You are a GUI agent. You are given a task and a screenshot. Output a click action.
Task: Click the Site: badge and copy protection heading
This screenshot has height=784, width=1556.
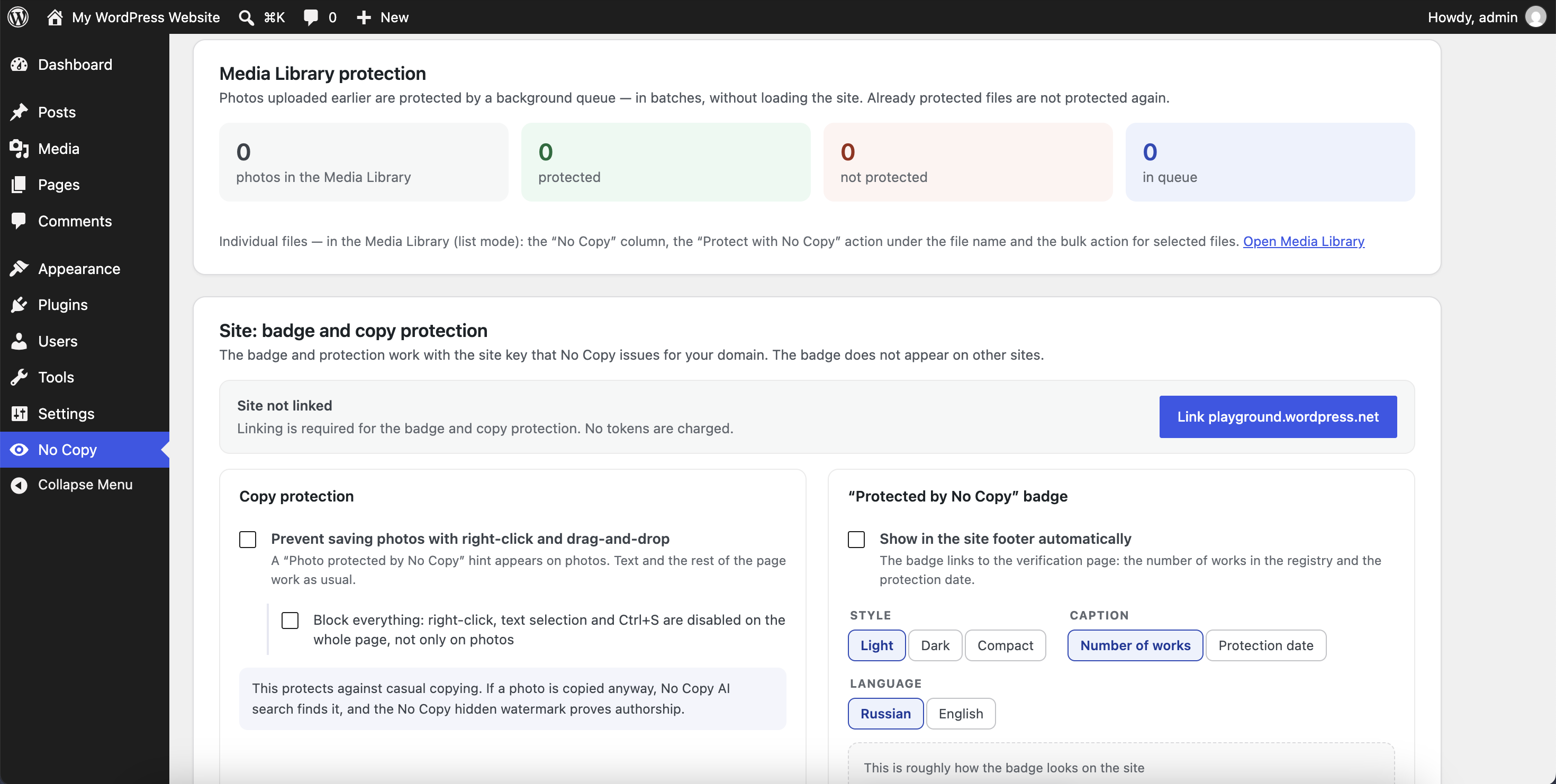point(354,331)
